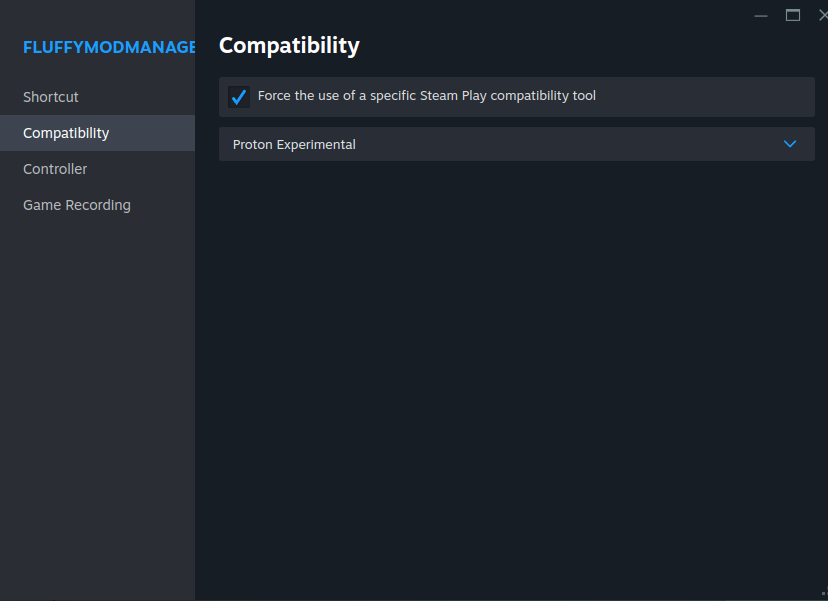Close the properties window
828x601 pixels.
[x=822, y=15]
